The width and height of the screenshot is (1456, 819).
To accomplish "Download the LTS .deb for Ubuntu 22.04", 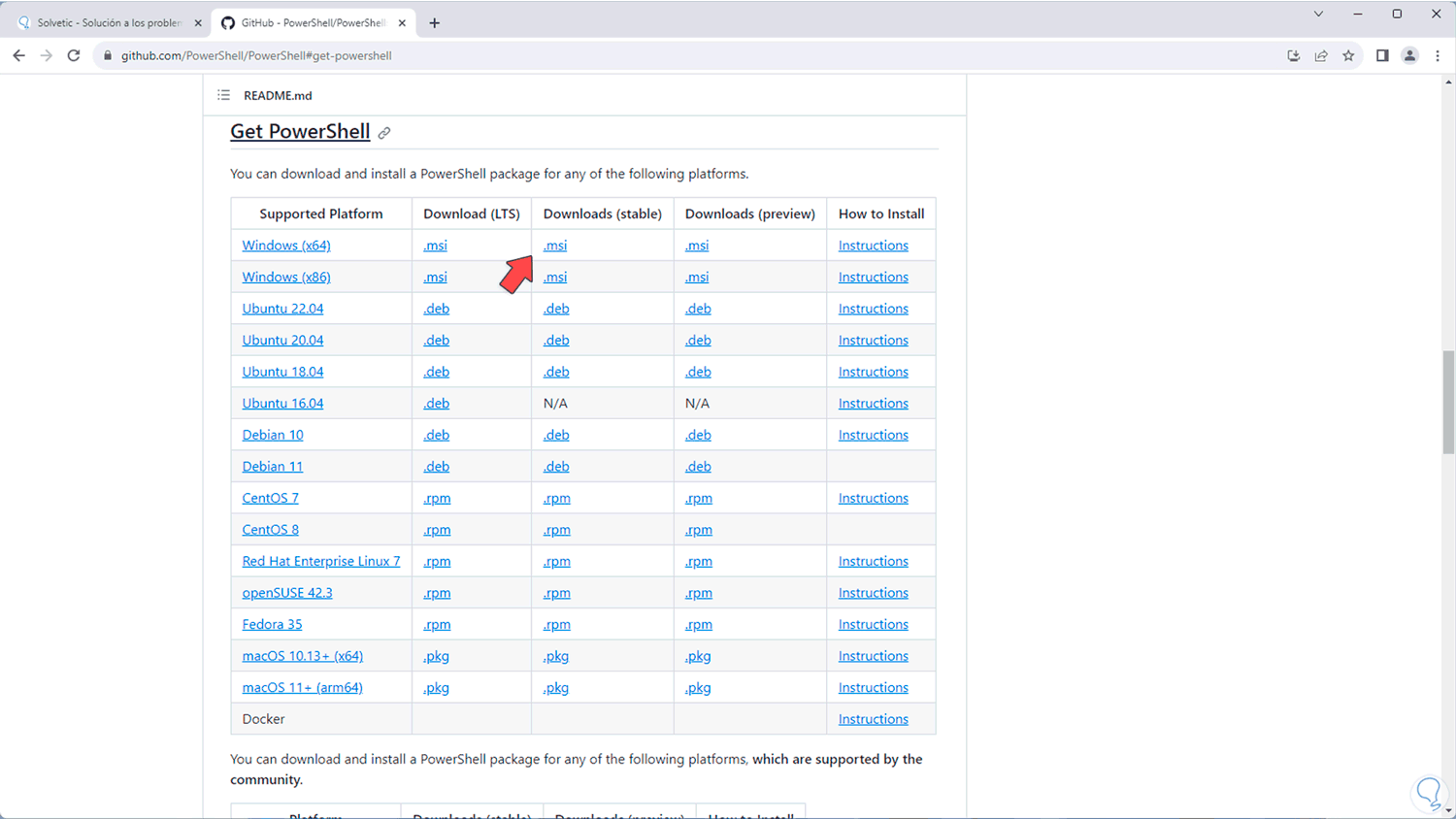I will click(x=437, y=309).
